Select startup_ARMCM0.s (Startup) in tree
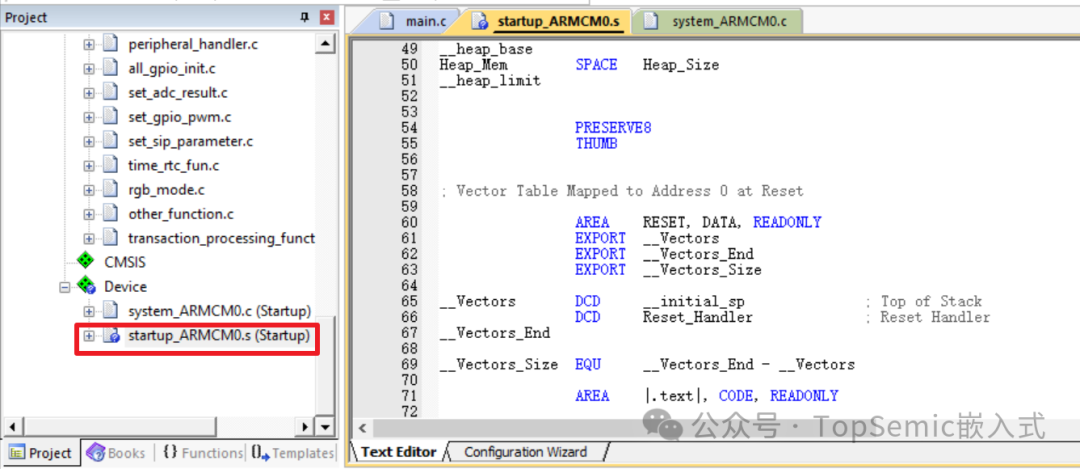This screenshot has width=1080, height=469. (219, 336)
